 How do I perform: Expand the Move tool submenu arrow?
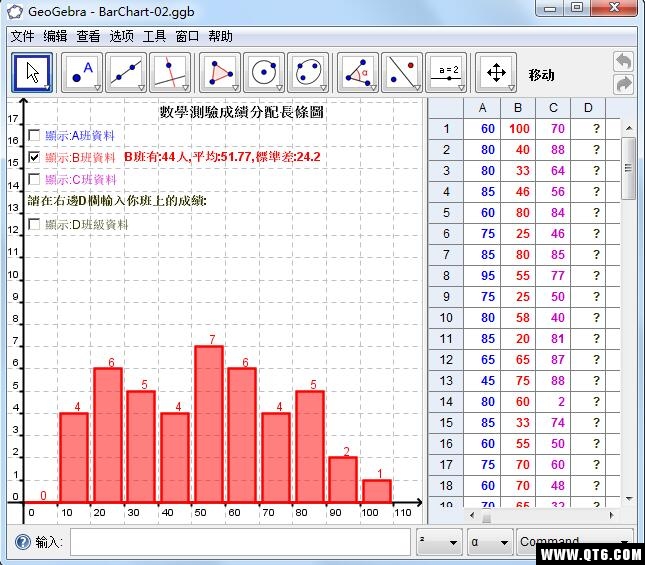coord(48,88)
